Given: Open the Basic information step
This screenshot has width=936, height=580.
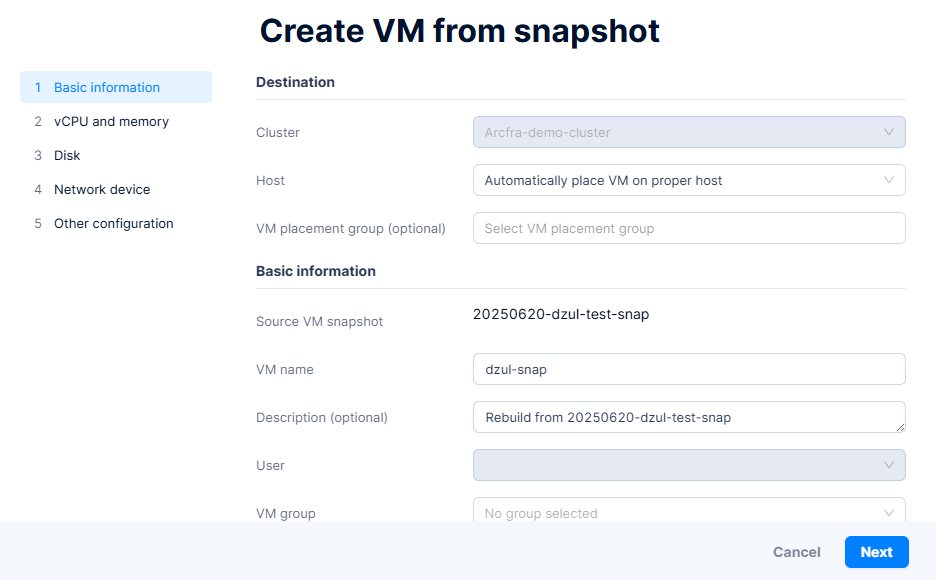Looking at the screenshot, I should [x=107, y=87].
